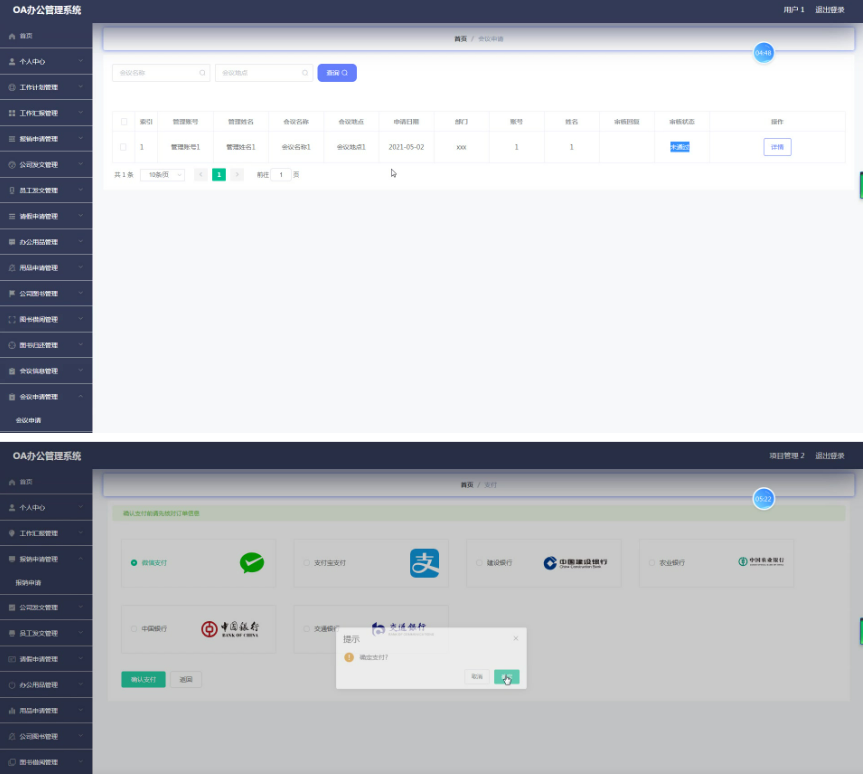Click the 会议名称 search input

(x=161, y=73)
